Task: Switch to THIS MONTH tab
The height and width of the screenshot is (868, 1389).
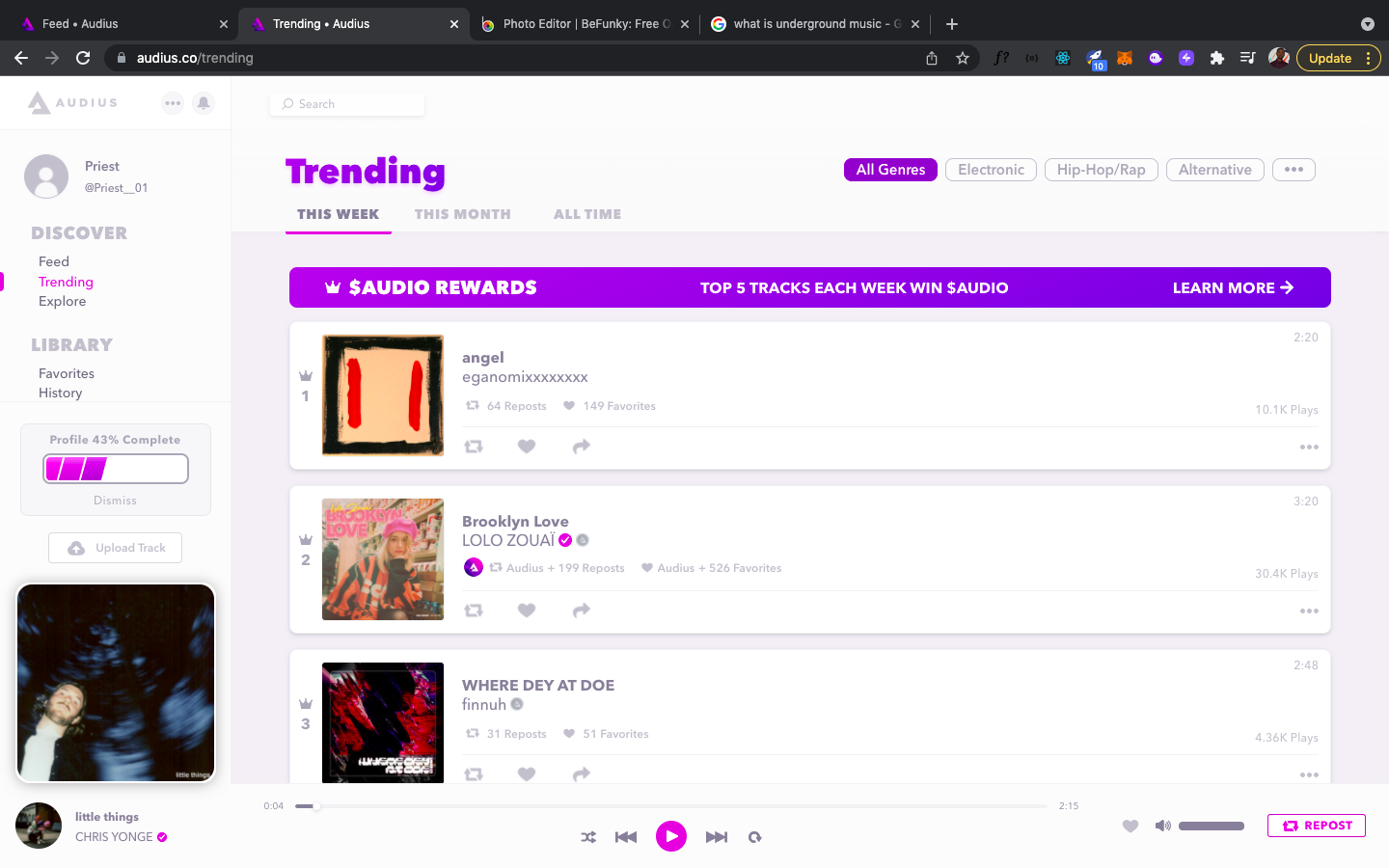Action: [x=463, y=214]
